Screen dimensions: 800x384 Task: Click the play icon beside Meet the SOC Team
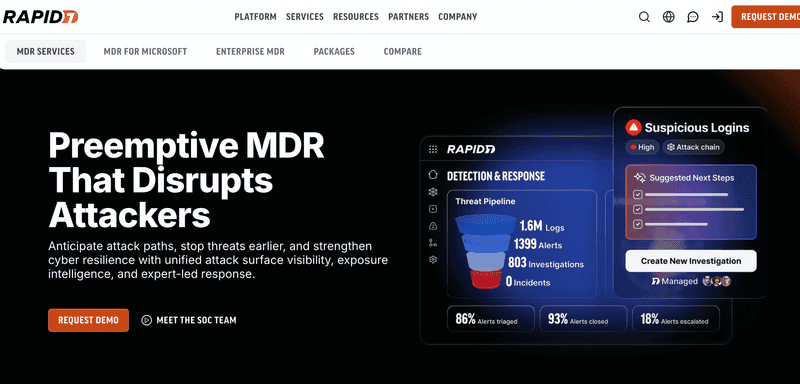pos(146,320)
